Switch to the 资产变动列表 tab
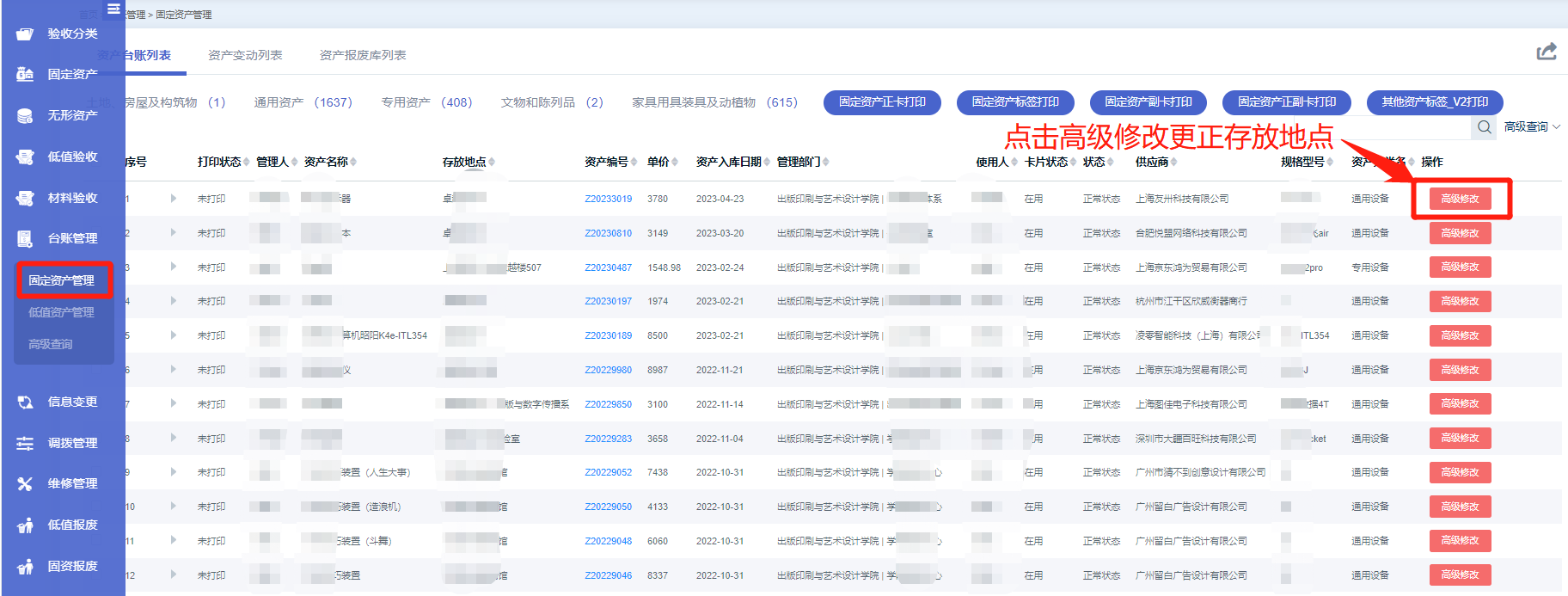The image size is (1568, 596). point(245,55)
